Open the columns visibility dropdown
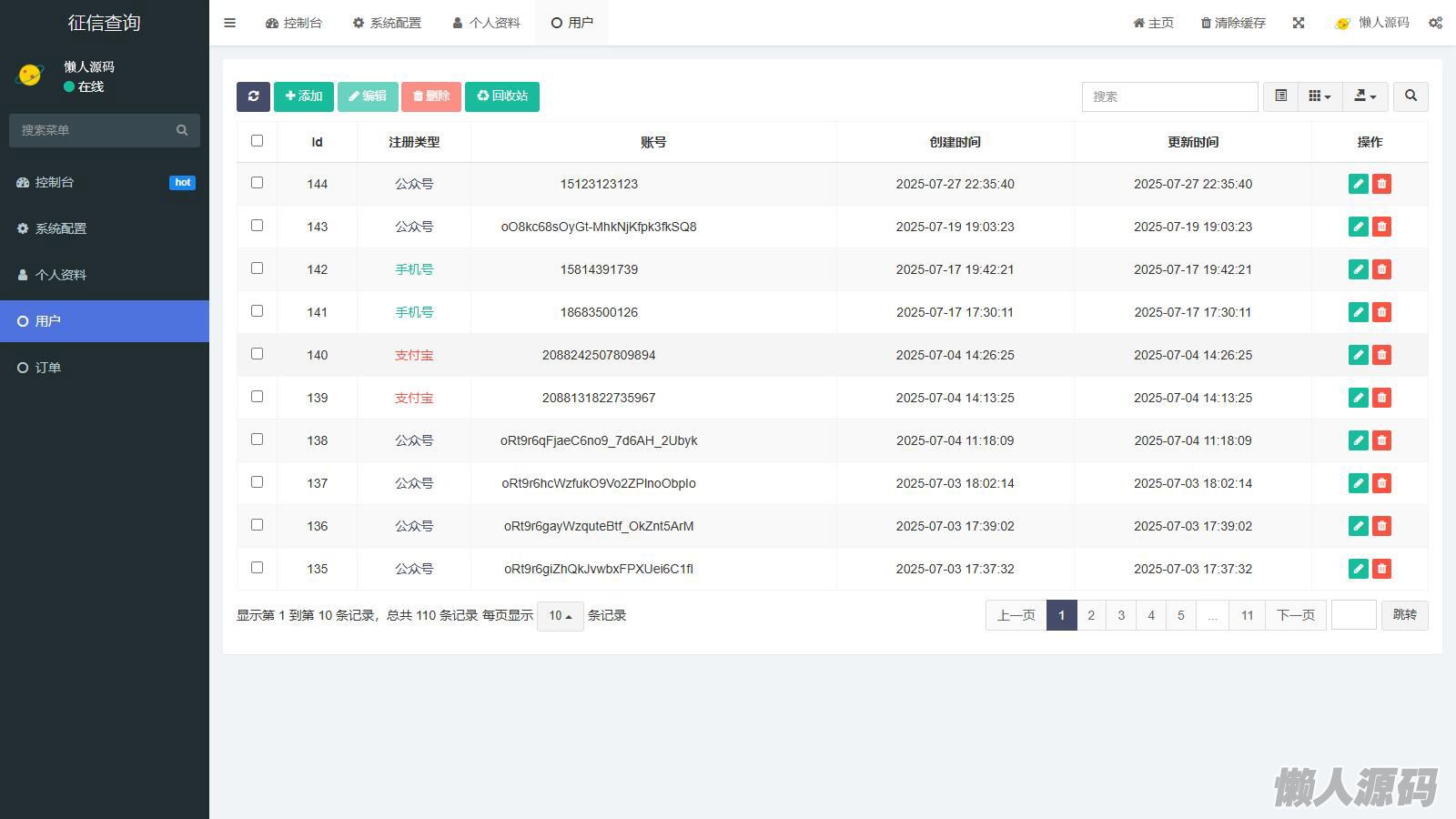This screenshot has height=819, width=1456. [x=1319, y=96]
